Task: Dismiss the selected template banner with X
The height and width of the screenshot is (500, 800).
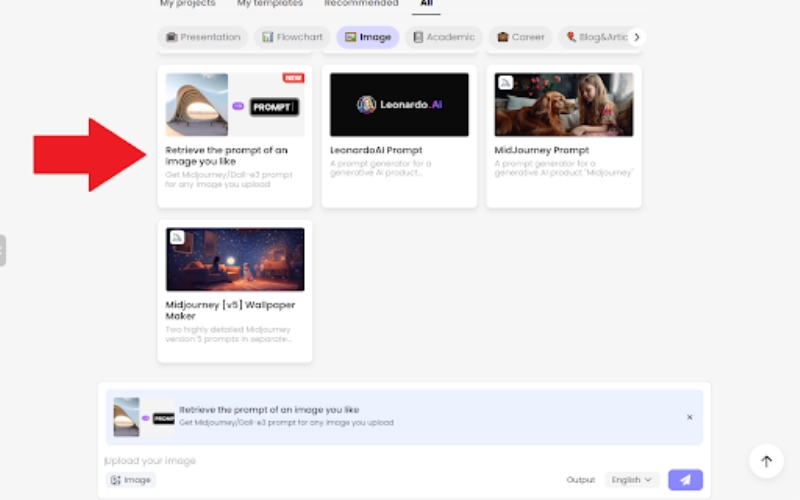Action: point(689,417)
